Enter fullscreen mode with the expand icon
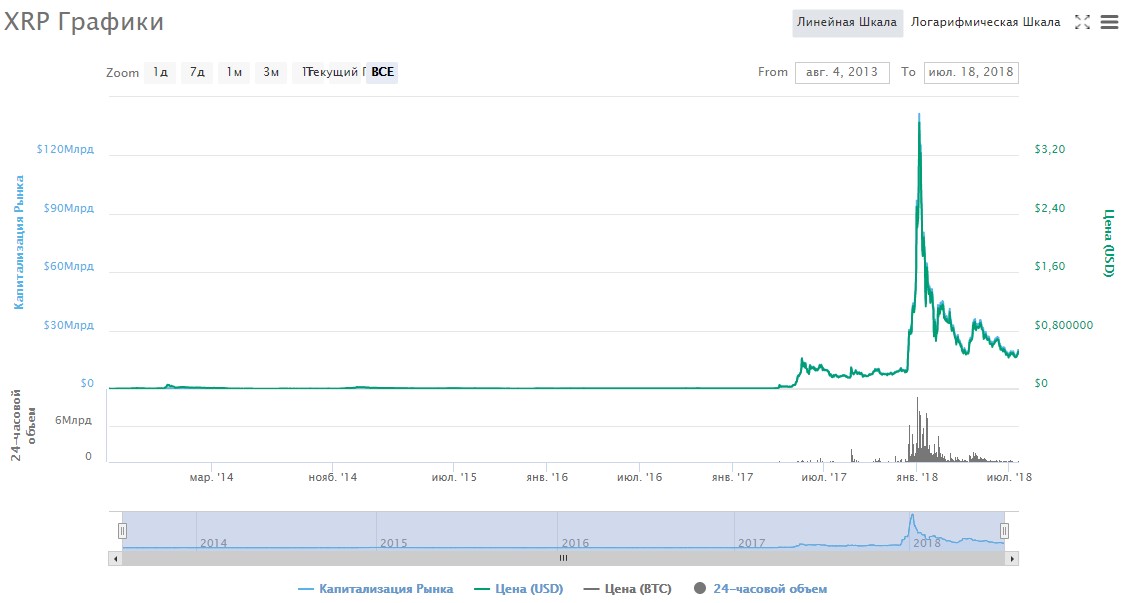Image resolution: width=1125 pixels, height=603 pixels. (1081, 22)
